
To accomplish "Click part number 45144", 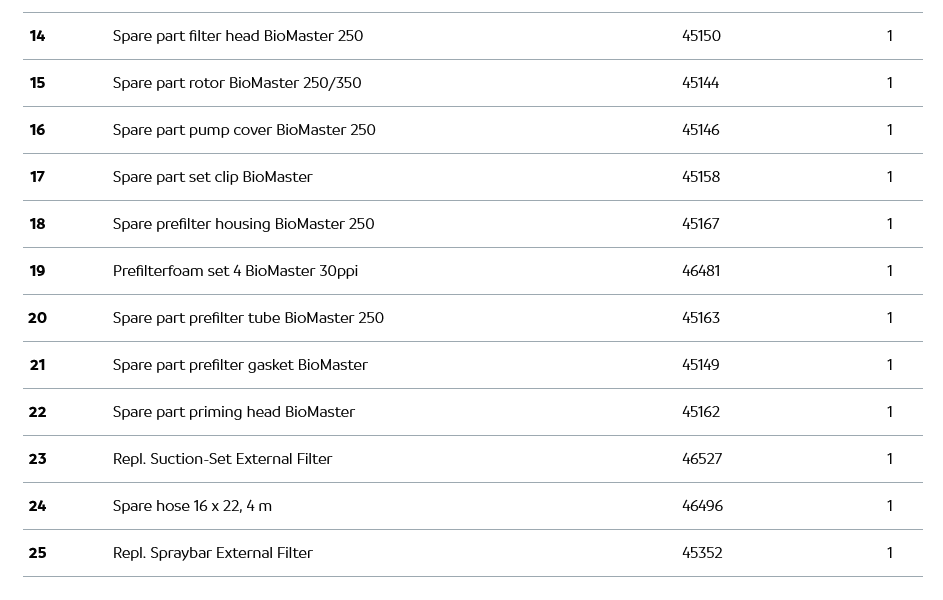I will point(700,83).
